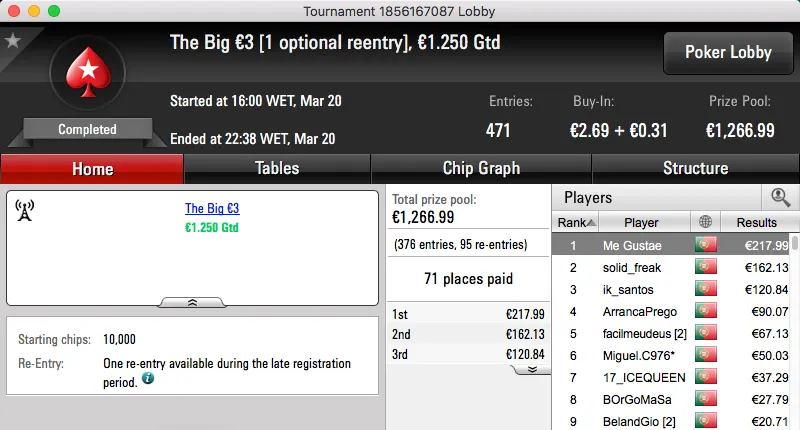Switch to the Tables tab

(277, 168)
